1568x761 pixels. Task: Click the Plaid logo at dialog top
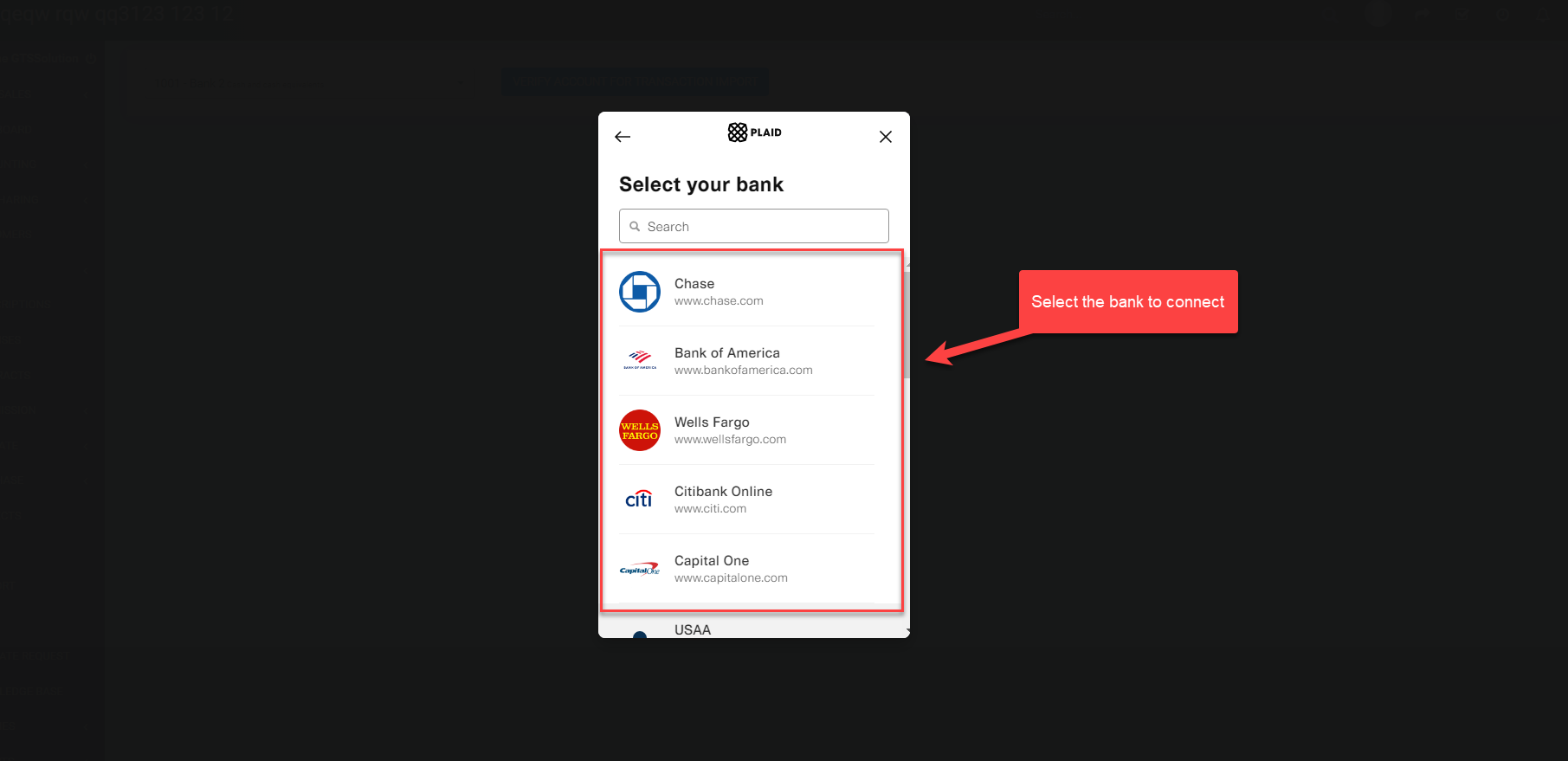pyautogui.click(x=754, y=132)
